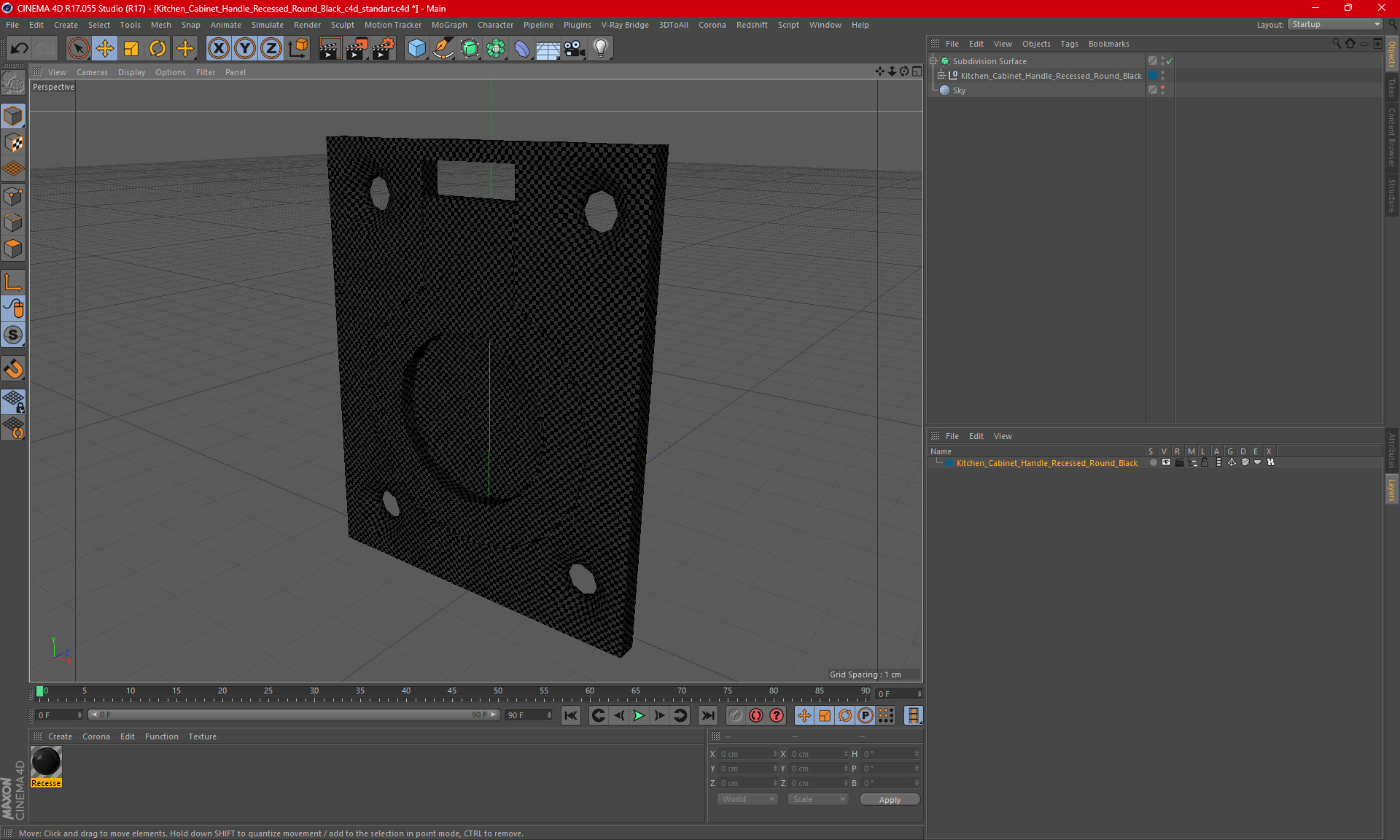Image resolution: width=1400 pixels, height=840 pixels.
Task: Select the Move tool
Action: point(104,48)
